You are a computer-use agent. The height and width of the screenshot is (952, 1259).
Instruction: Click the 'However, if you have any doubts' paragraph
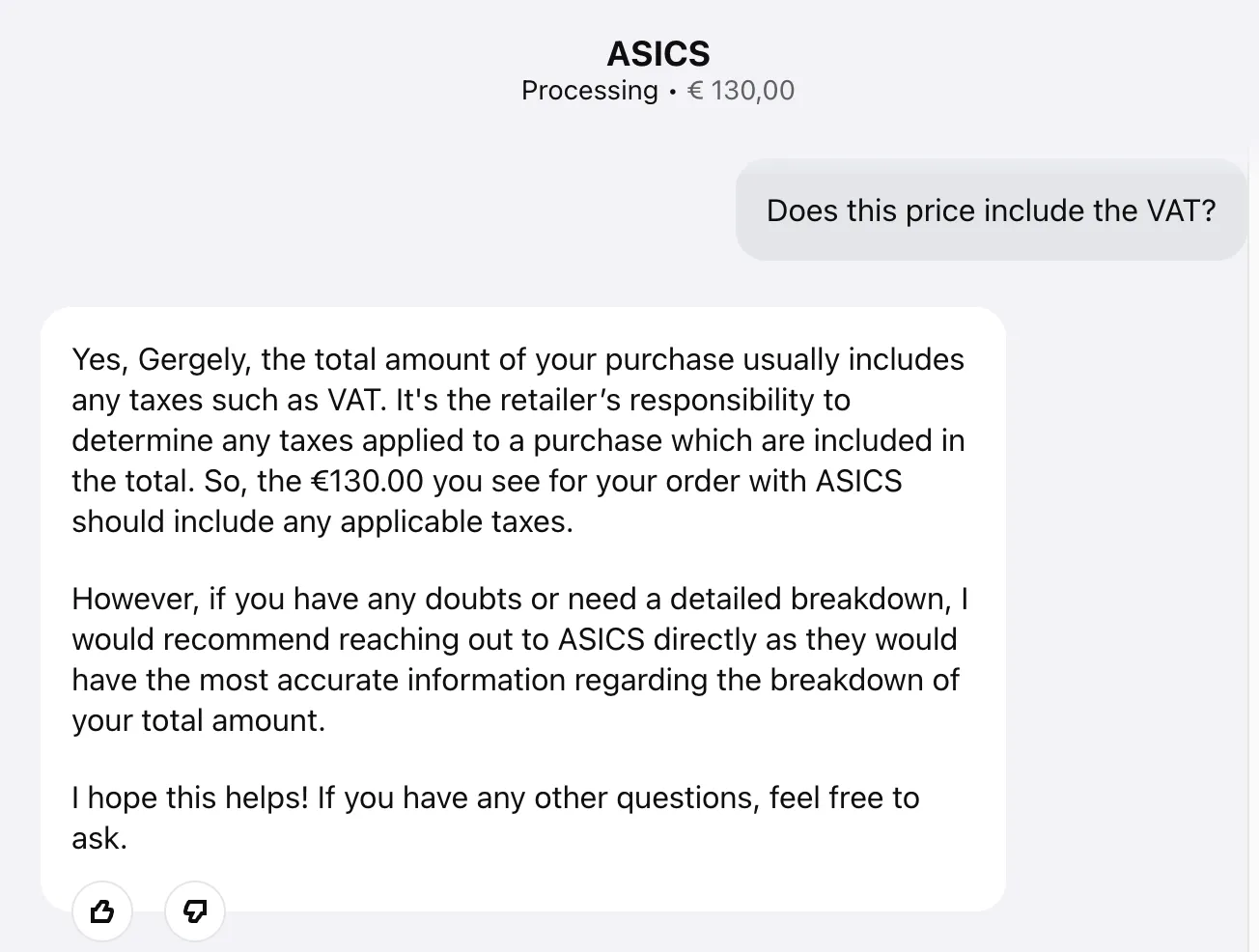pyautogui.click(x=519, y=659)
